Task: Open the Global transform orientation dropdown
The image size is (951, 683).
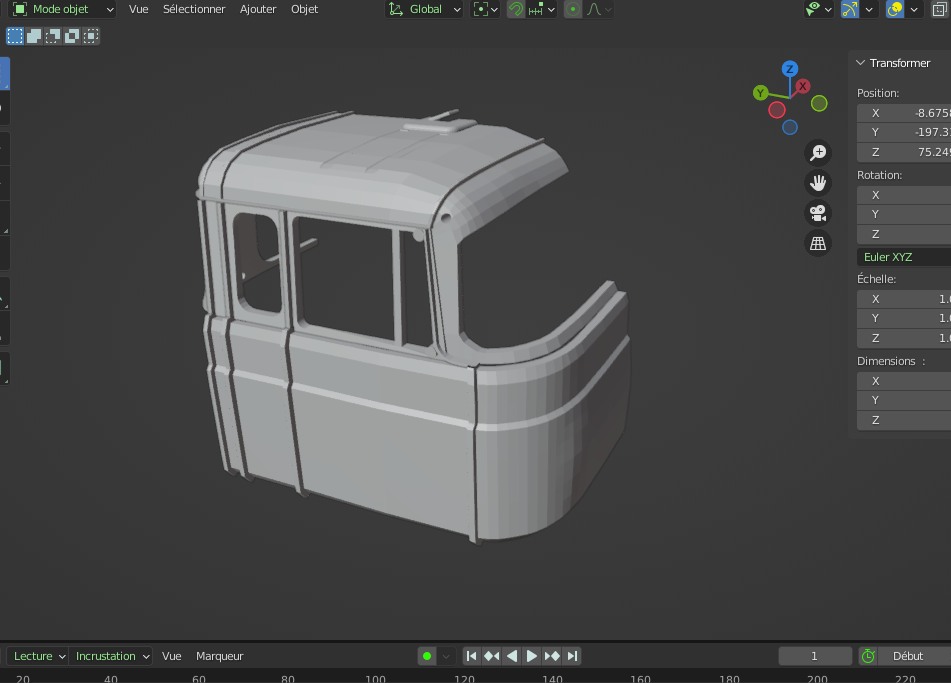Action: click(x=425, y=9)
